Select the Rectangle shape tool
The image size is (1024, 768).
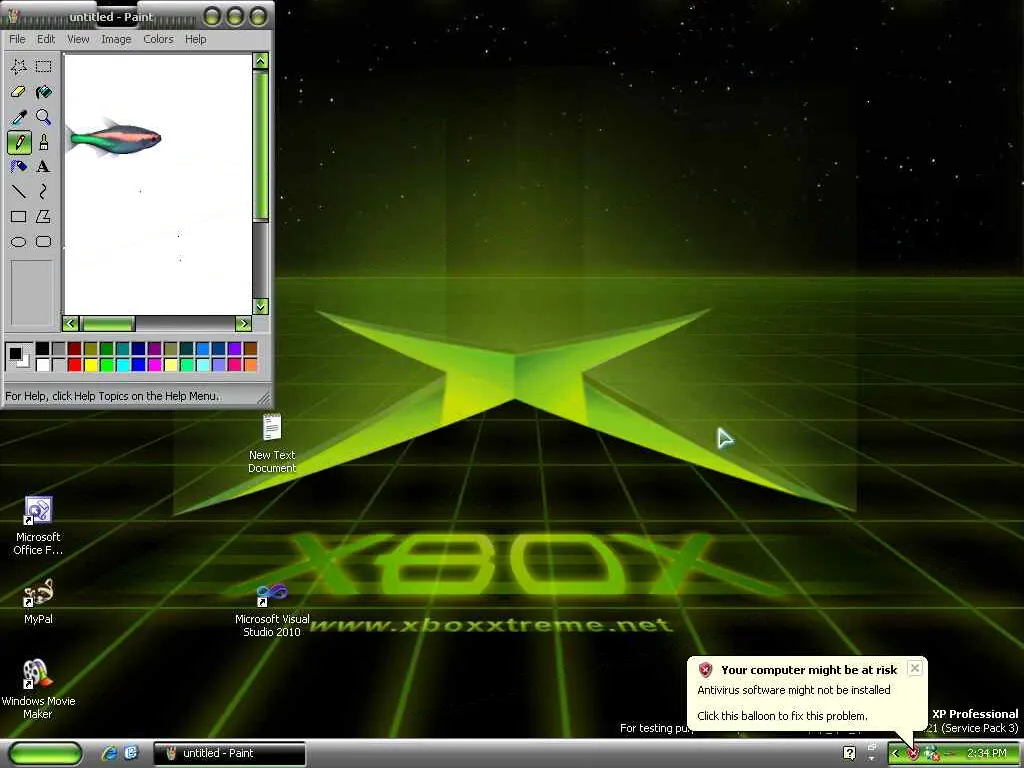(x=18, y=216)
